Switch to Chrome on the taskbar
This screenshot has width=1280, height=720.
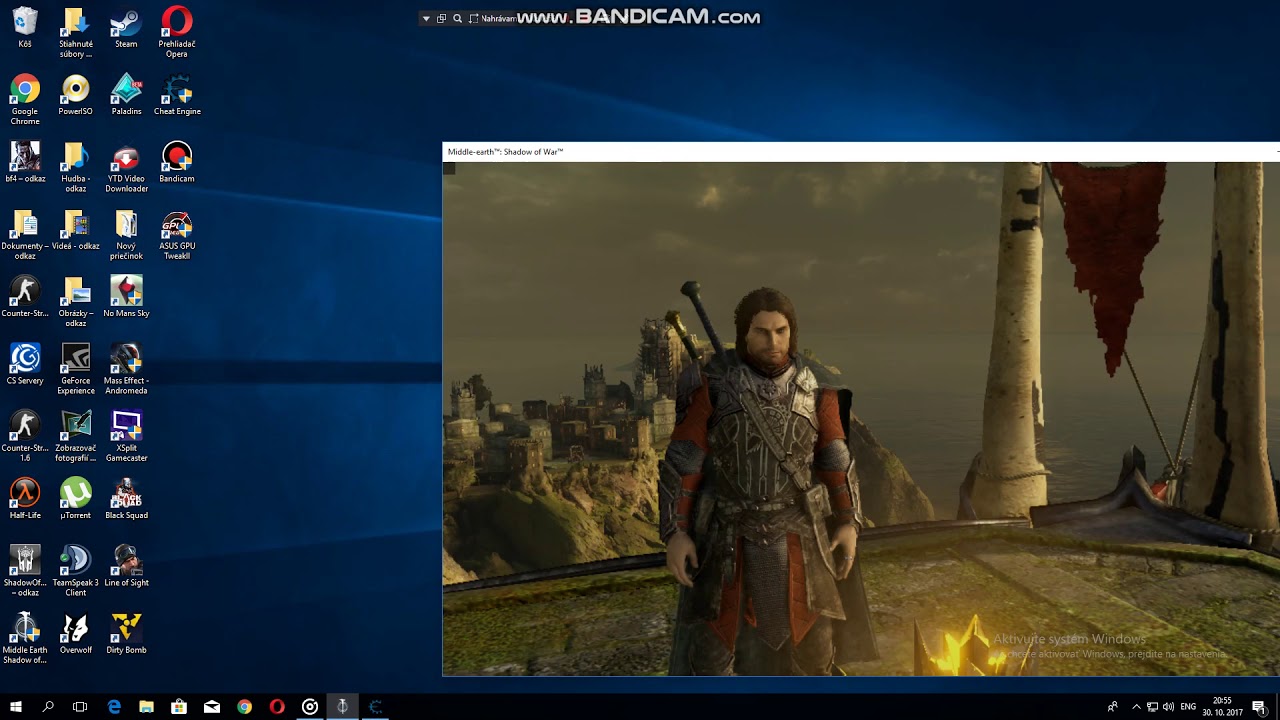(244, 706)
